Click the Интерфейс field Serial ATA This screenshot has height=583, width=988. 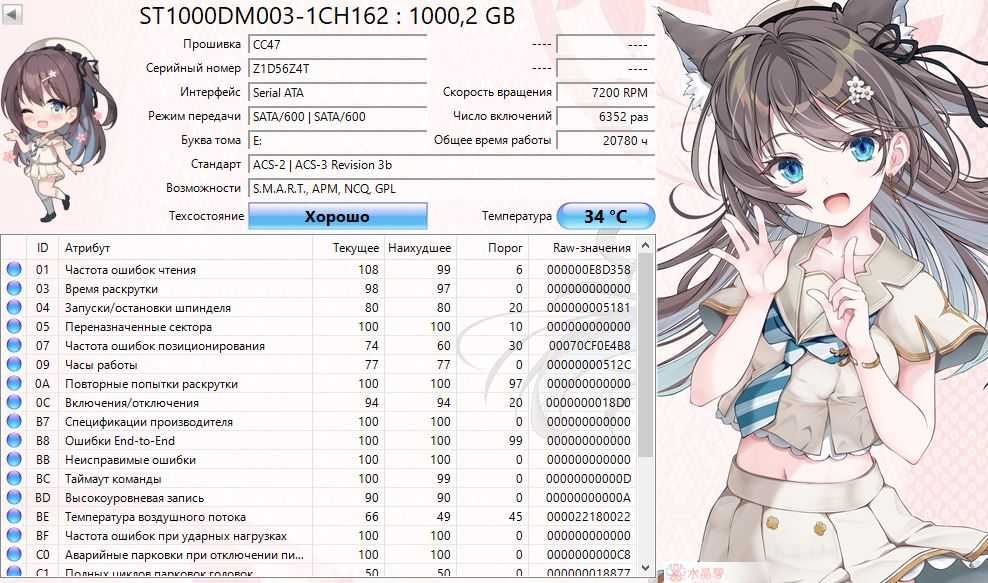pyautogui.click(x=338, y=93)
